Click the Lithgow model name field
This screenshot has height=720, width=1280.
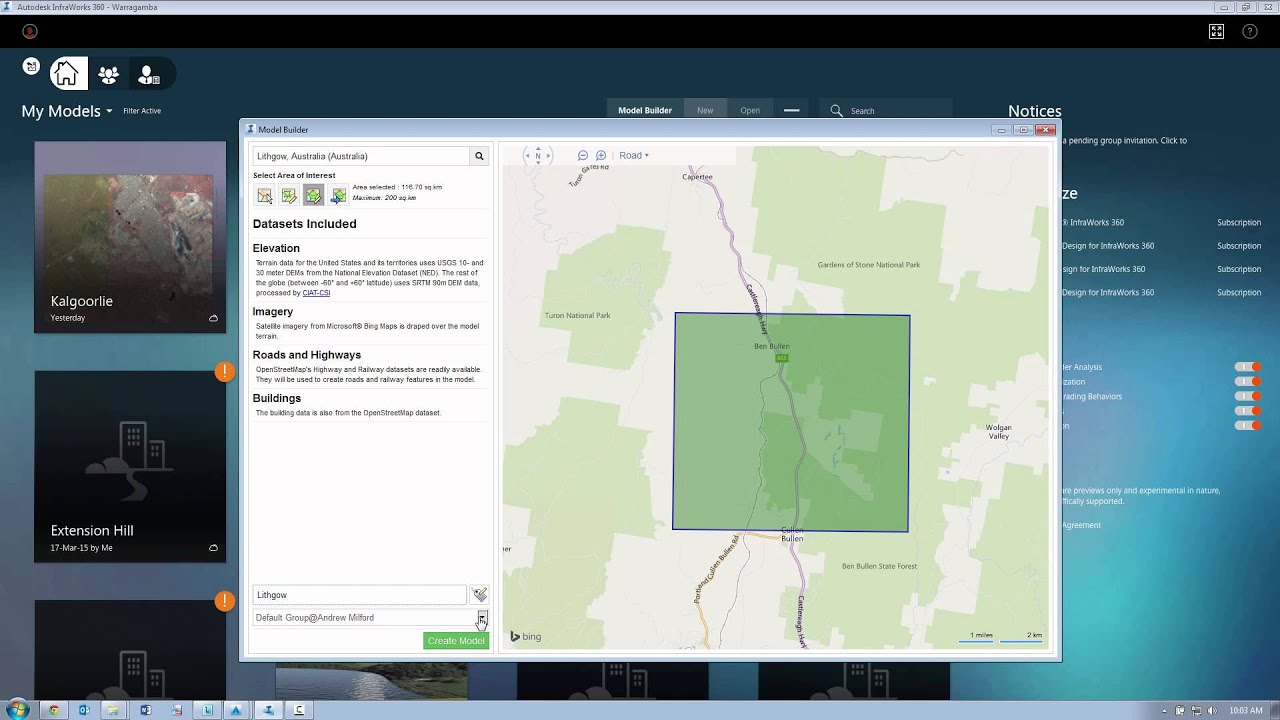pos(360,595)
